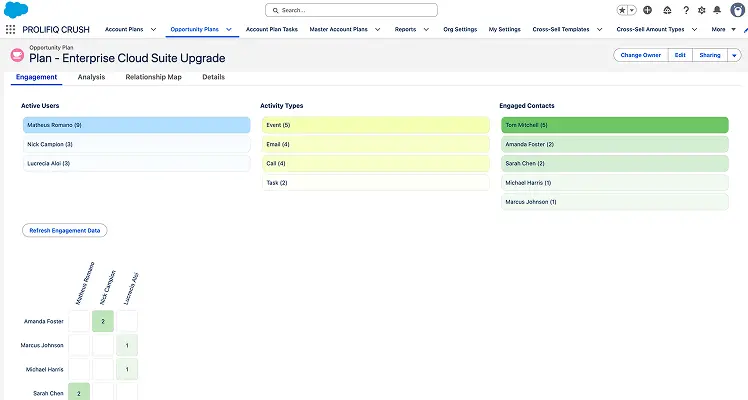Filter by Email (4) activity type
The width and height of the screenshot is (748, 400).
[x=376, y=144]
